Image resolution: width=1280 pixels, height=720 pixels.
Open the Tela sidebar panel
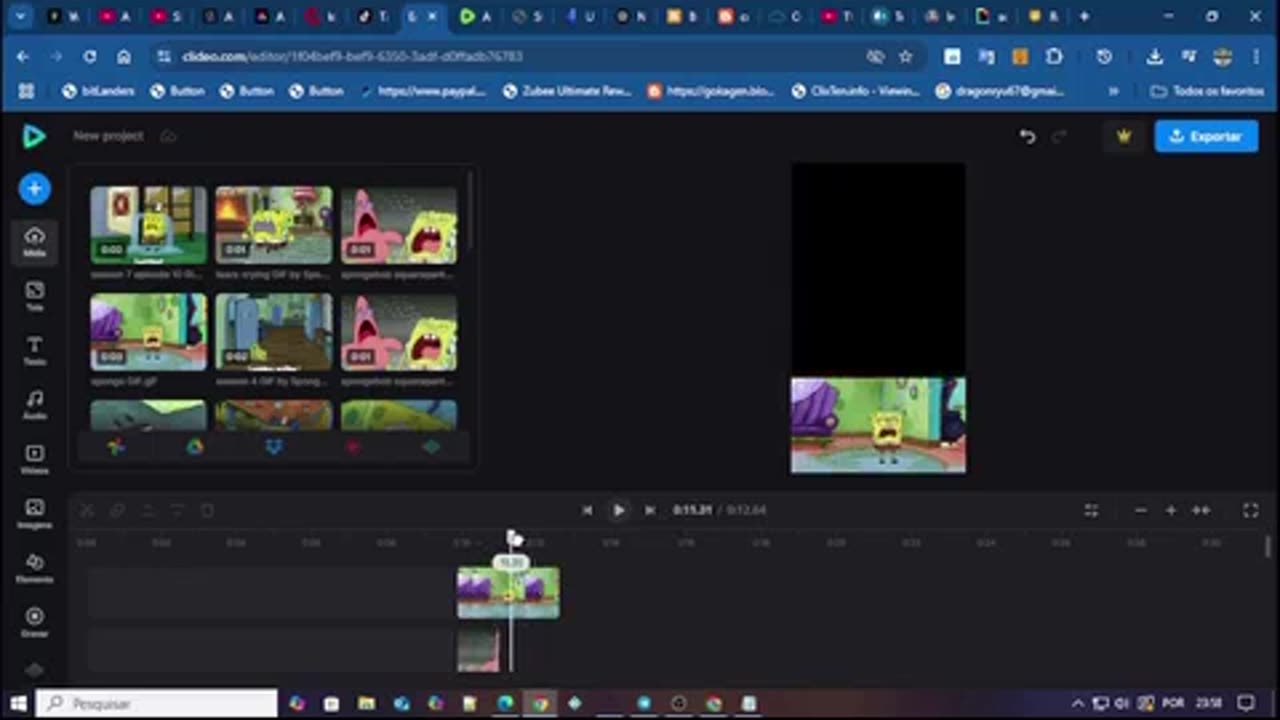tap(34, 296)
